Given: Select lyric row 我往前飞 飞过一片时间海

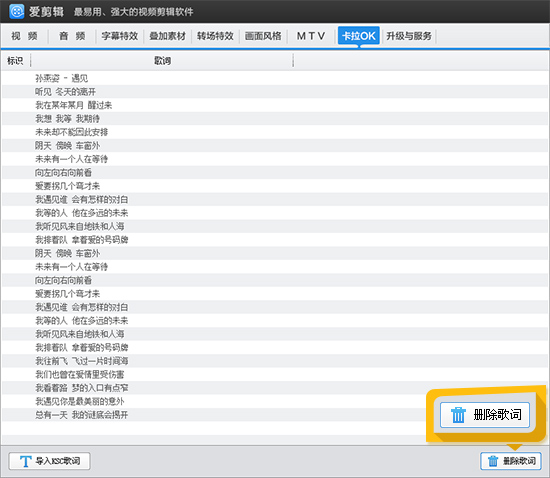Looking at the screenshot, I should click(275, 361).
